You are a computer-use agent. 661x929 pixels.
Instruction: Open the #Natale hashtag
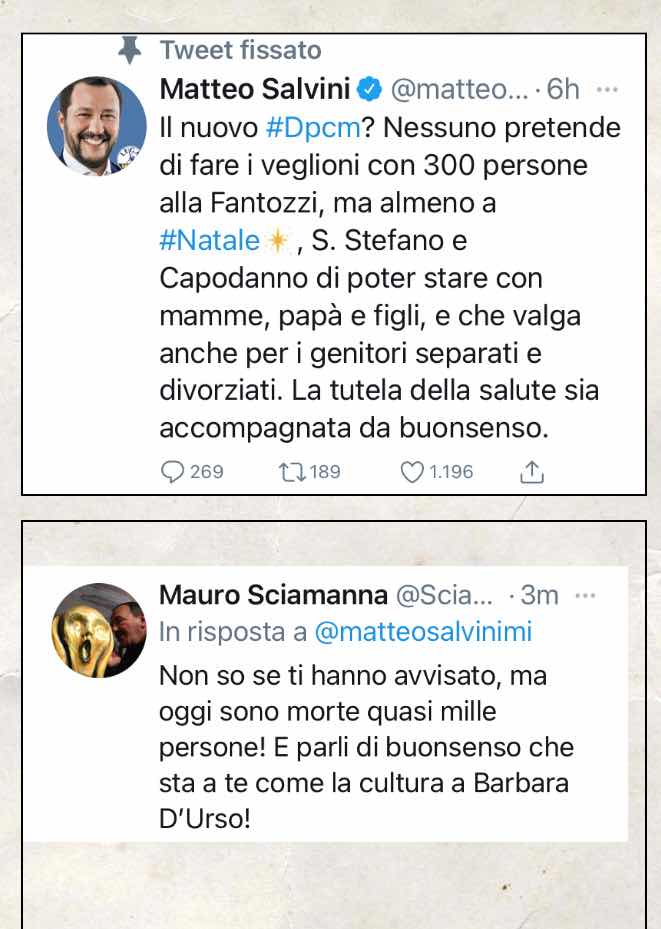210,241
